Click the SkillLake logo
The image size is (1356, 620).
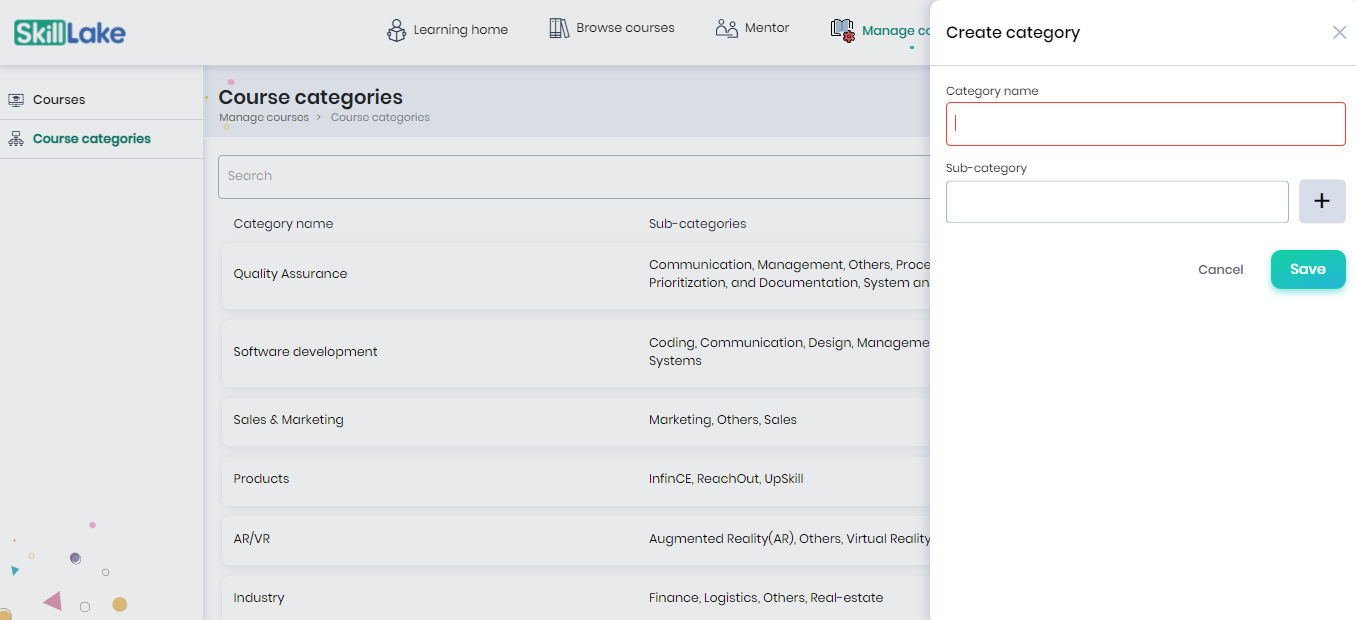(x=70, y=33)
